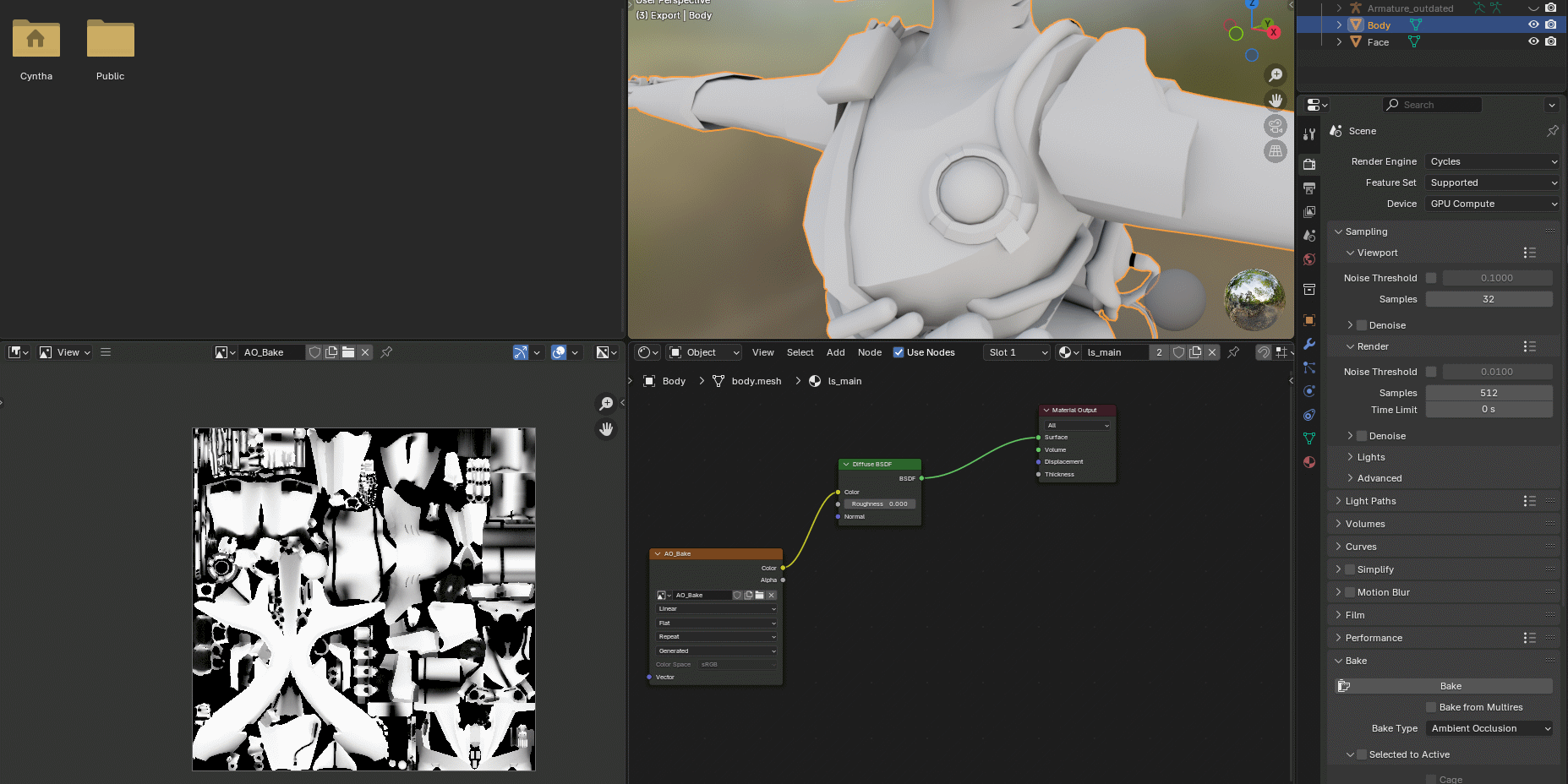Screen dimensions: 1568x784
Task: Open the Bake Type dropdown
Action: click(x=1489, y=727)
